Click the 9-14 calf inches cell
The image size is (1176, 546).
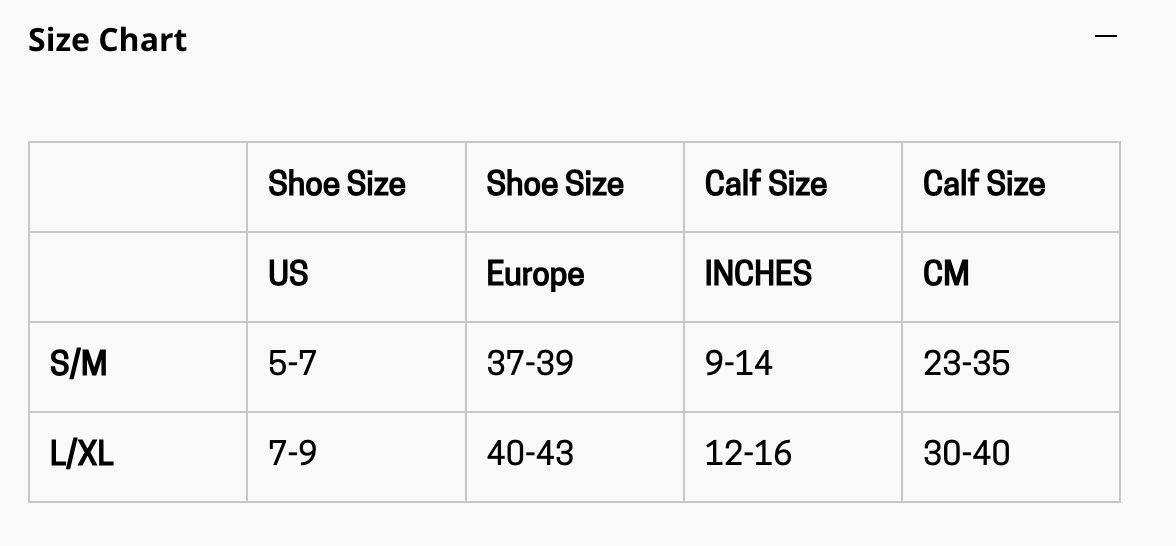pos(793,367)
